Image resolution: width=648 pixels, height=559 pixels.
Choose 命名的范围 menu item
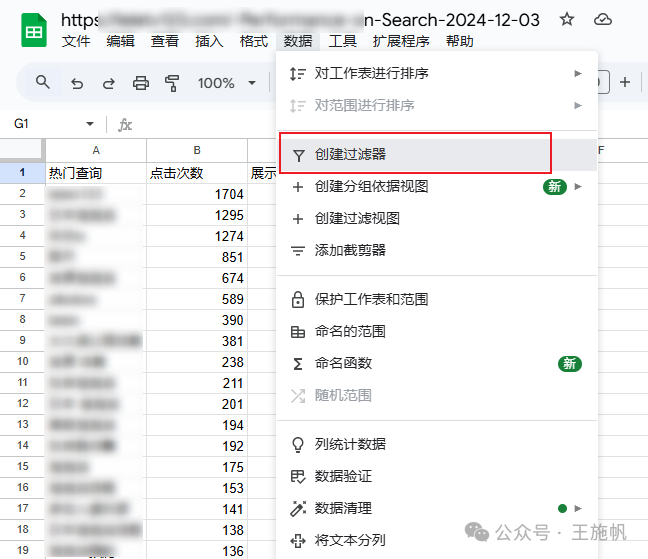437,331
